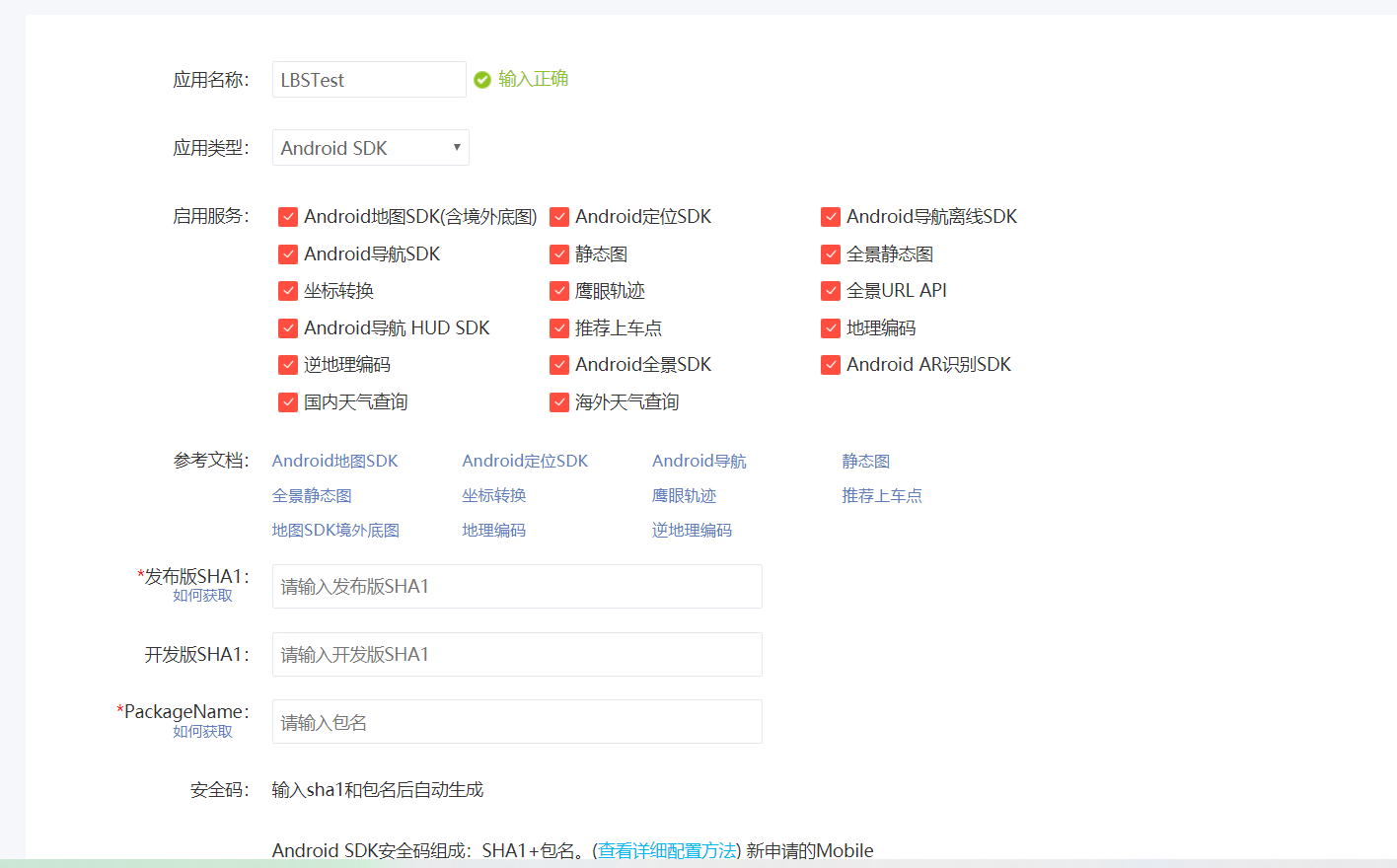Click the PackageName input box
Screen dimensions: 1397x868
517,721
